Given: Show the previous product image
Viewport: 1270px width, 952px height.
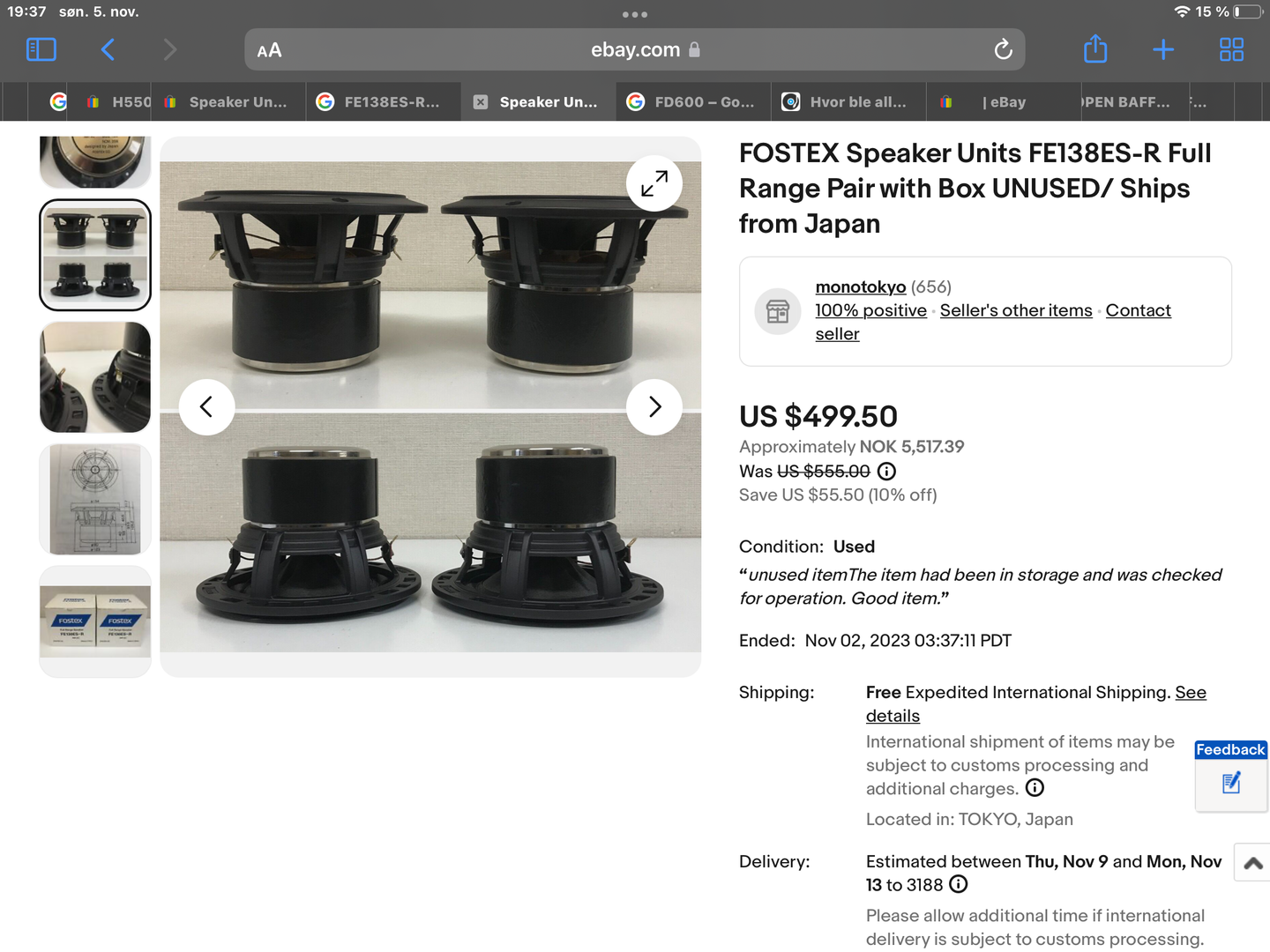Looking at the screenshot, I should click(x=206, y=407).
